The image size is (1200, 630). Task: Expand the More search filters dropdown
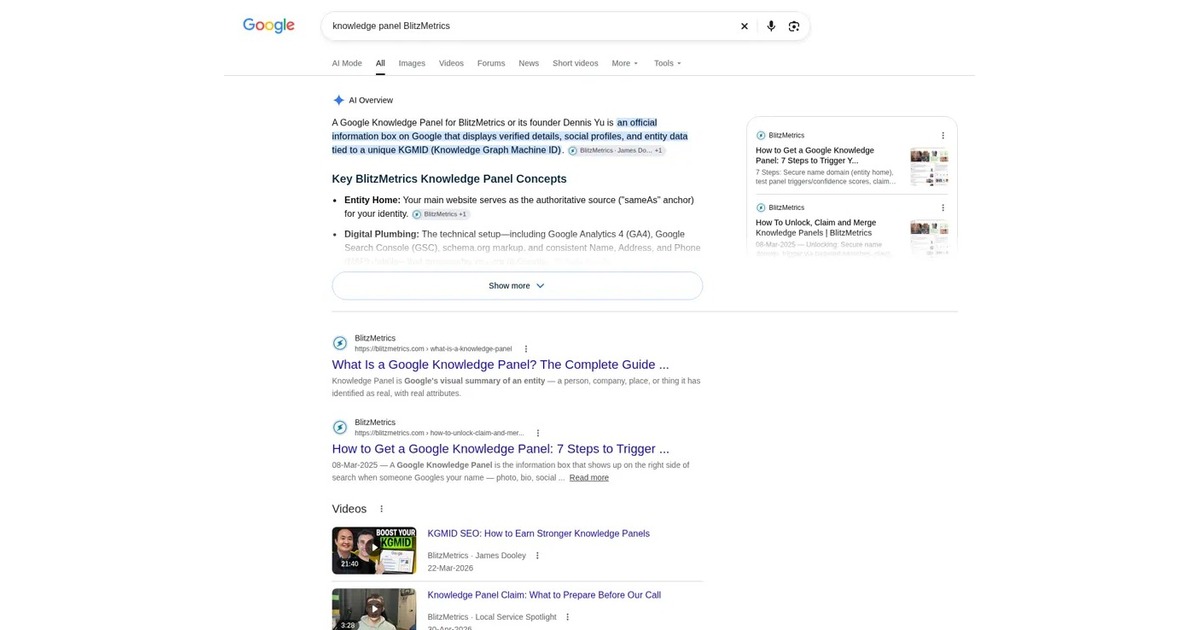click(625, 63)
